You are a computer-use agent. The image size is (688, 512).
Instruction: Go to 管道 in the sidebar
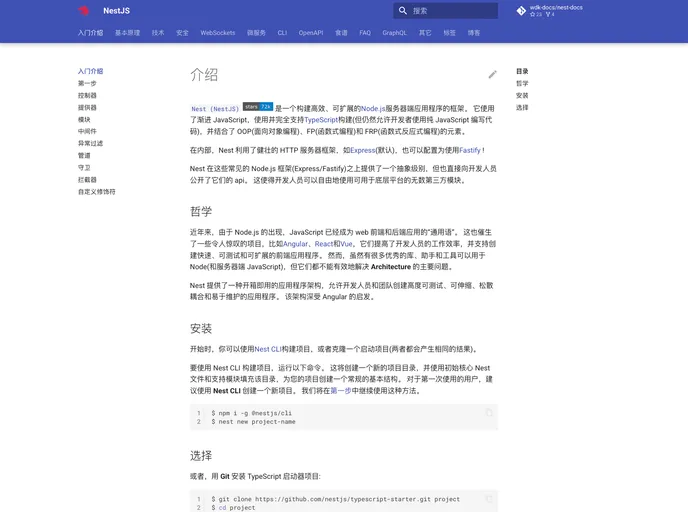click(x=84, y=155)
